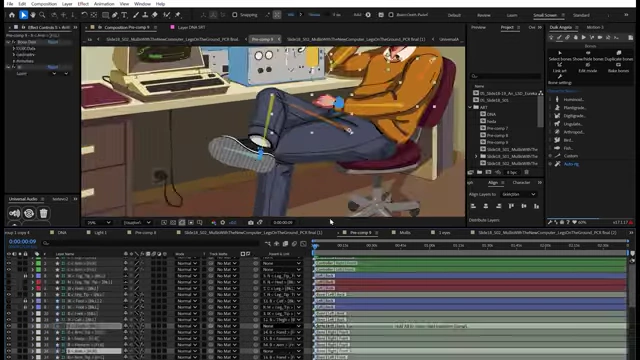Click Duplicate bones icon in Duik
This screenshot has height=360, width=640.
[x=619, y=53]
